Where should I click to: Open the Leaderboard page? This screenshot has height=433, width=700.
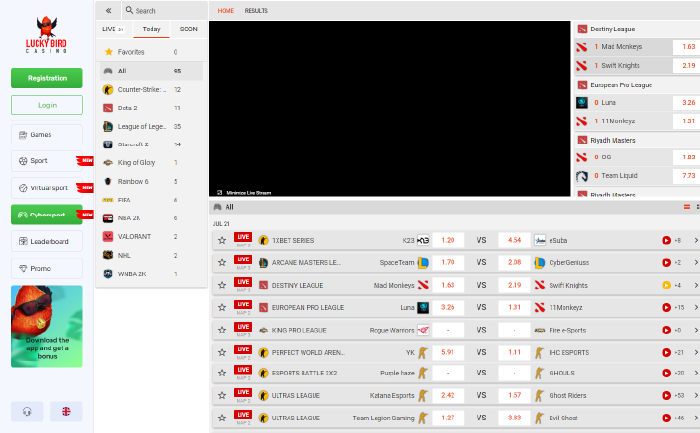pyautogui.click(x=47, y=241)
